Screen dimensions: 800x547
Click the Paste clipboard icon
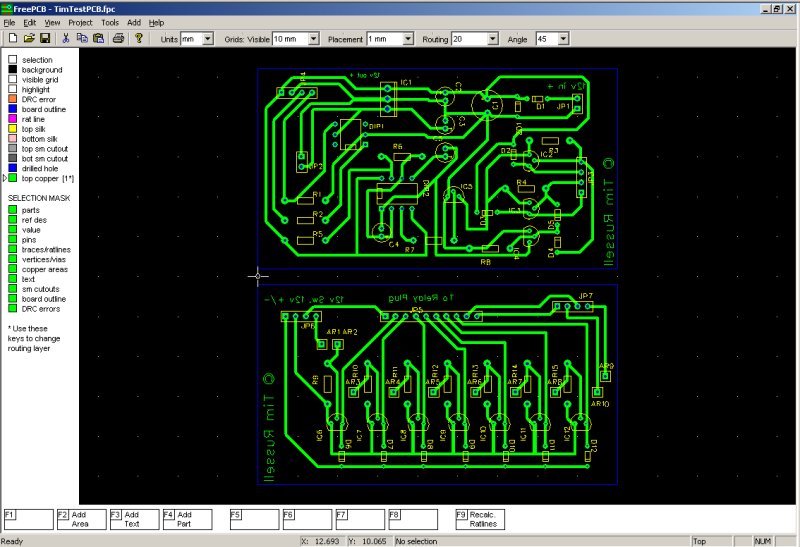pyautogui.click(x=98, y=38)
